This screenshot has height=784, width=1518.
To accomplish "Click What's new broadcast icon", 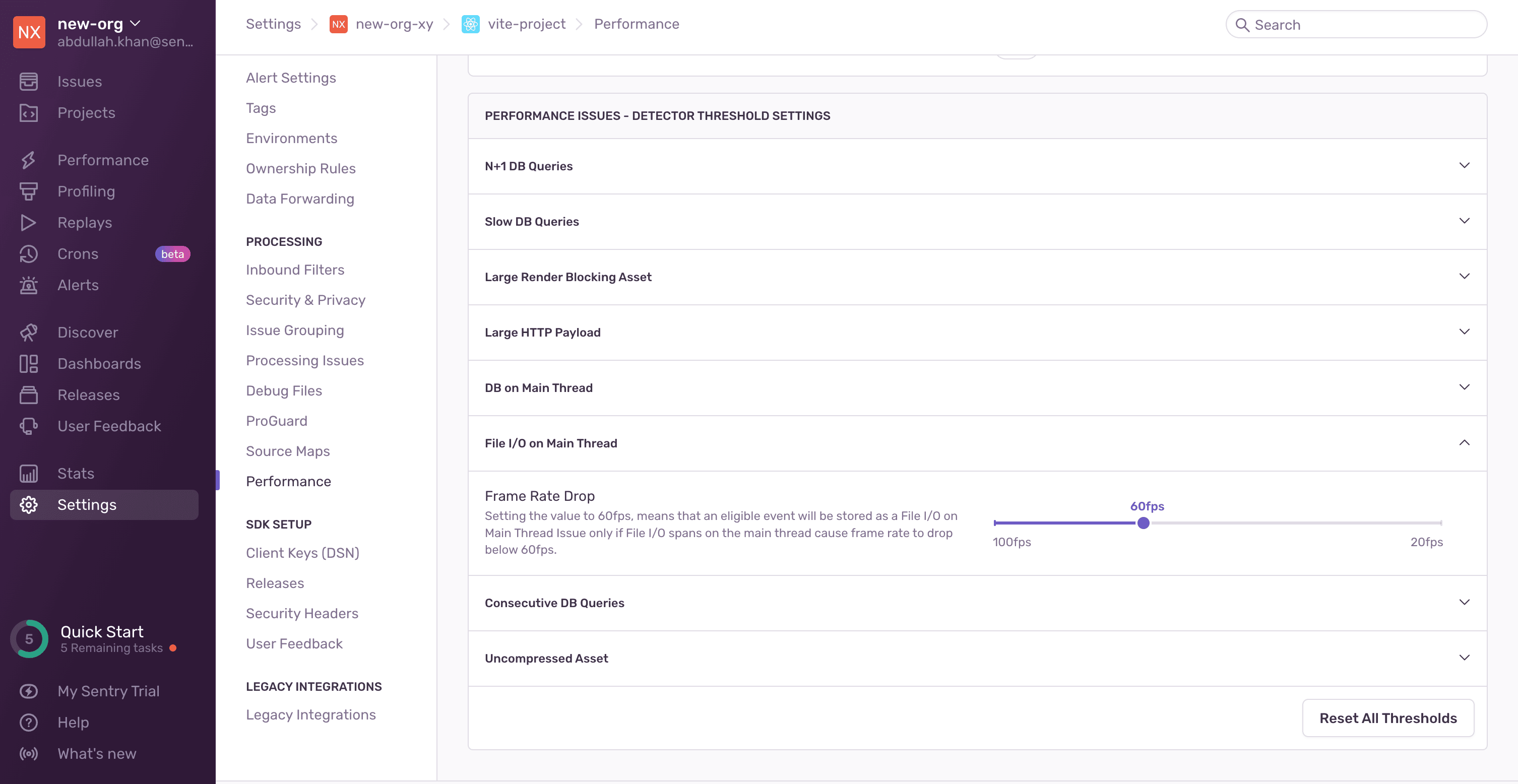I will coord(28,753).
